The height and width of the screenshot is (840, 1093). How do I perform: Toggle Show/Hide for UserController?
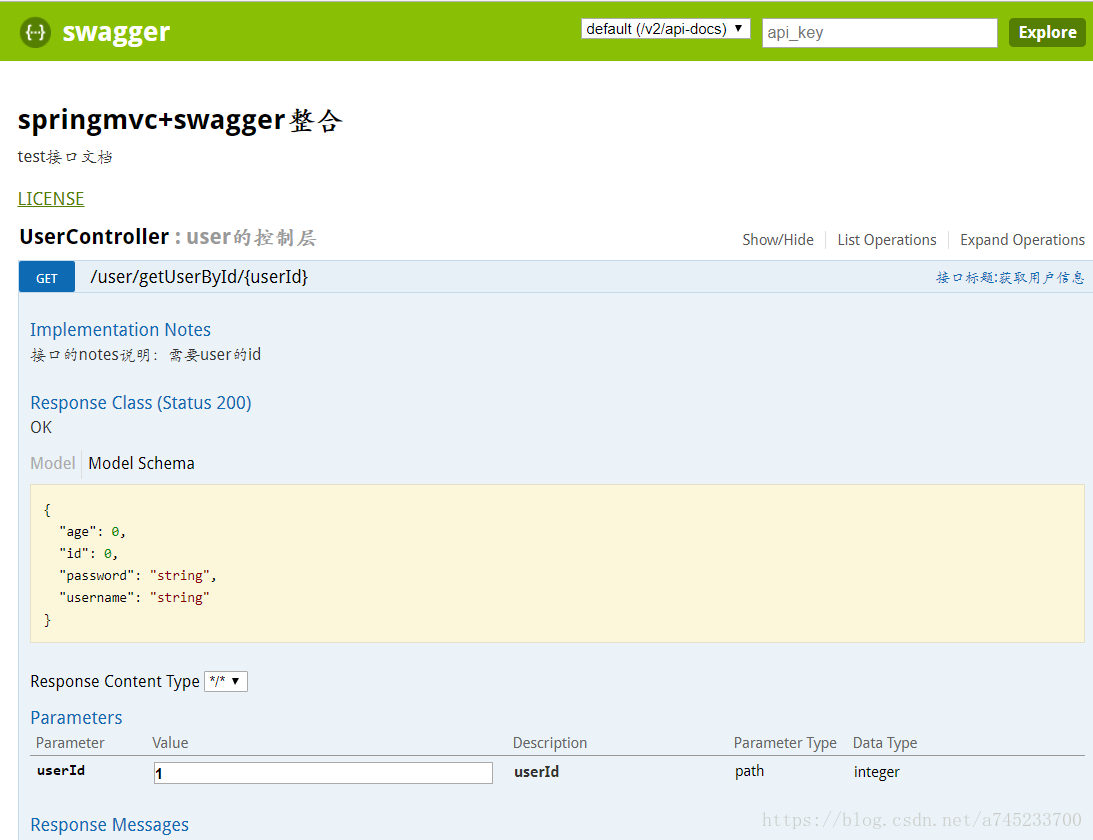tap(777, 240)
